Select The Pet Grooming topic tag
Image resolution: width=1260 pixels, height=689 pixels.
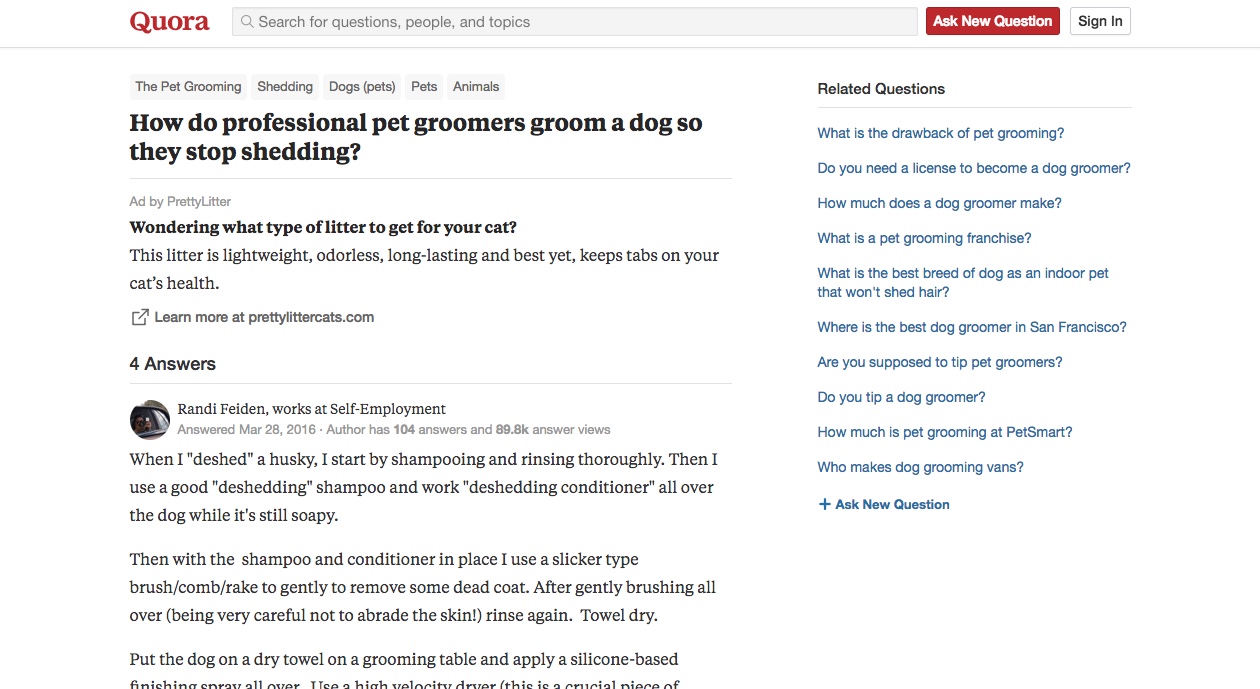click(187, 86)
